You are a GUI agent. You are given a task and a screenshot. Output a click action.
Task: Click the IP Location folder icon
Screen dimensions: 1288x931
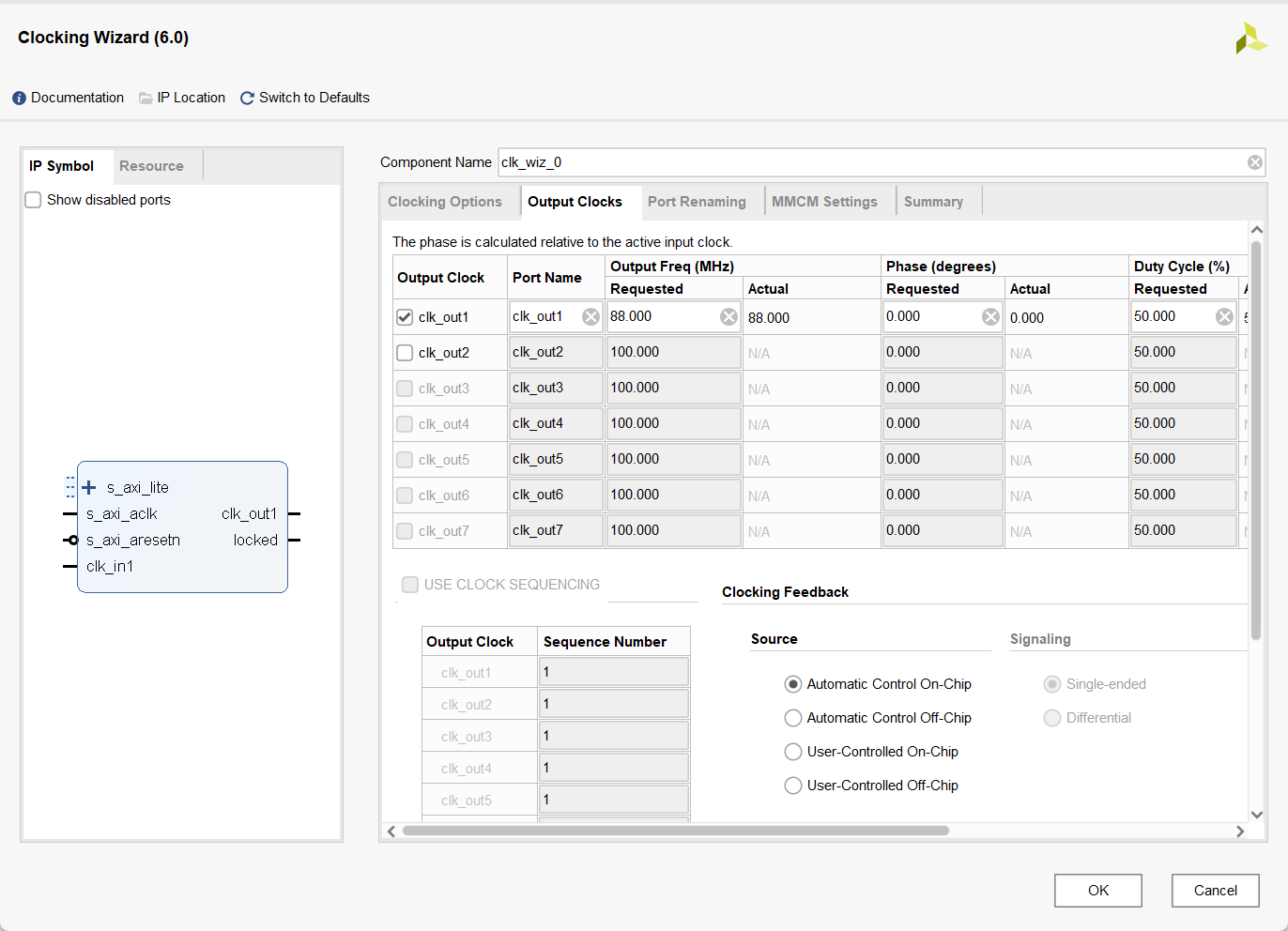click(146, 99)
